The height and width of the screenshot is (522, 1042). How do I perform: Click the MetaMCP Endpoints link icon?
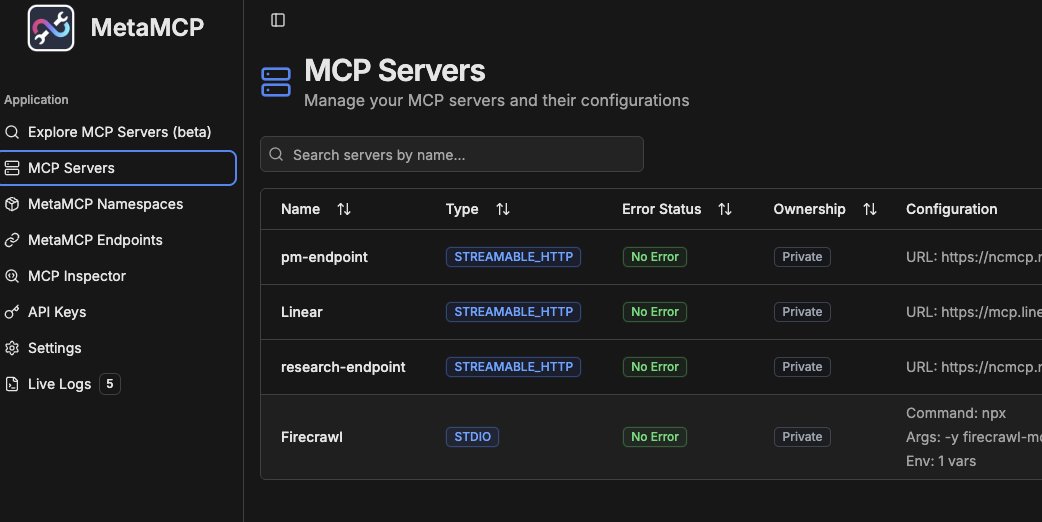[x=12, y=240]
